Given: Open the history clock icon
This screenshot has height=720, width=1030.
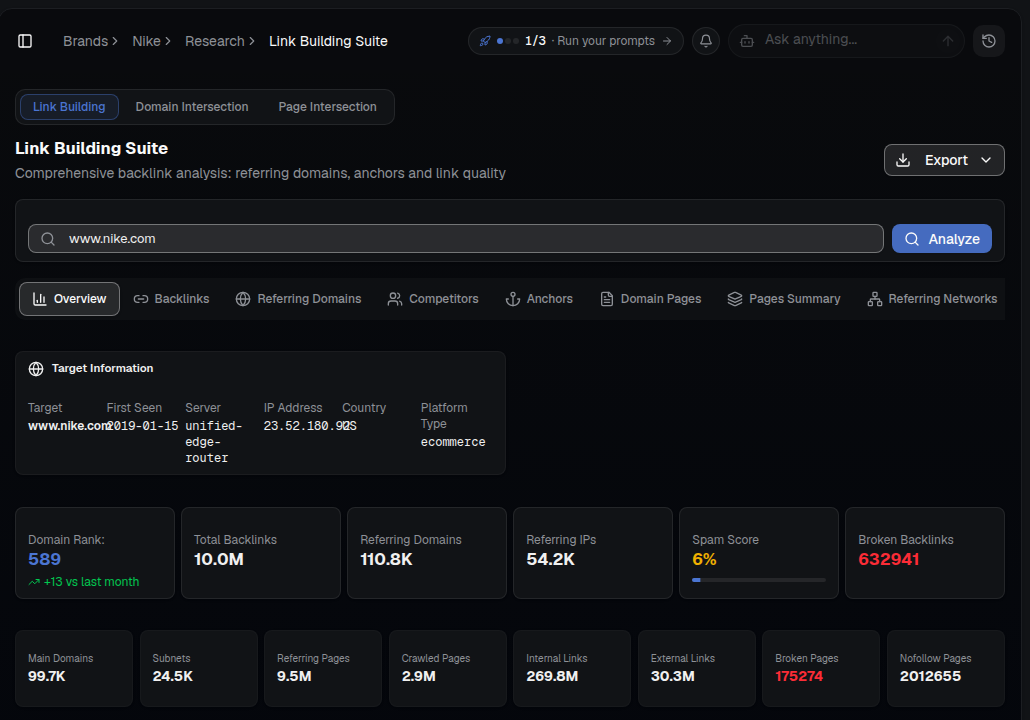Looking at the screenshot, I should (988, 41).
